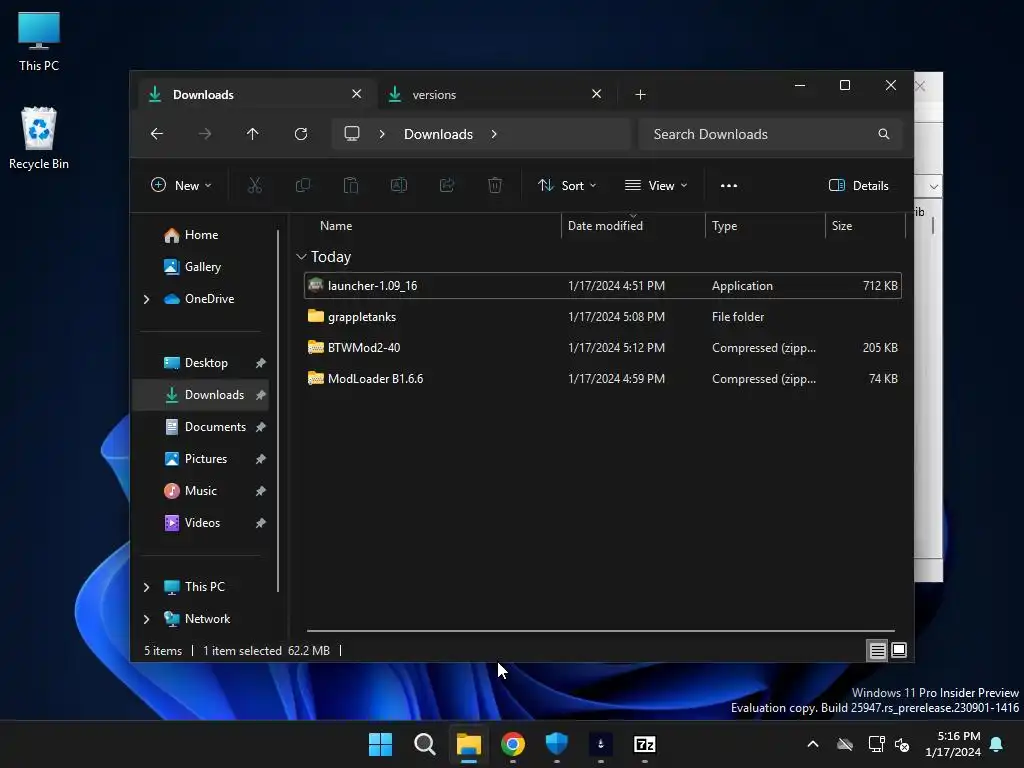Open Google Chrome from taskbar
The image size is (1024, 768).
[x=513, y=744]
